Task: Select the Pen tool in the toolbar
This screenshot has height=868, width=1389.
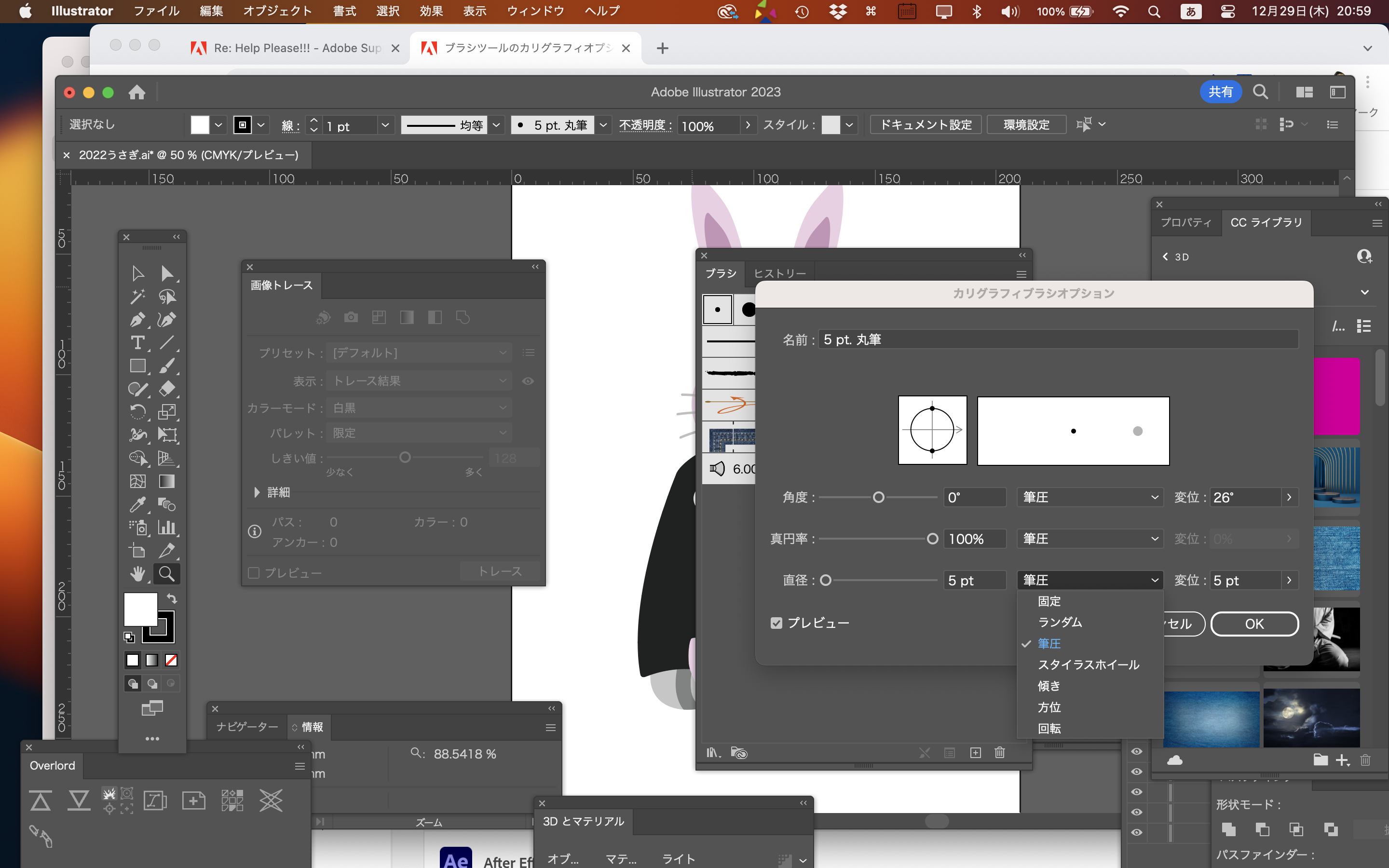Action: pyautogui.click(x=138, y=320)
